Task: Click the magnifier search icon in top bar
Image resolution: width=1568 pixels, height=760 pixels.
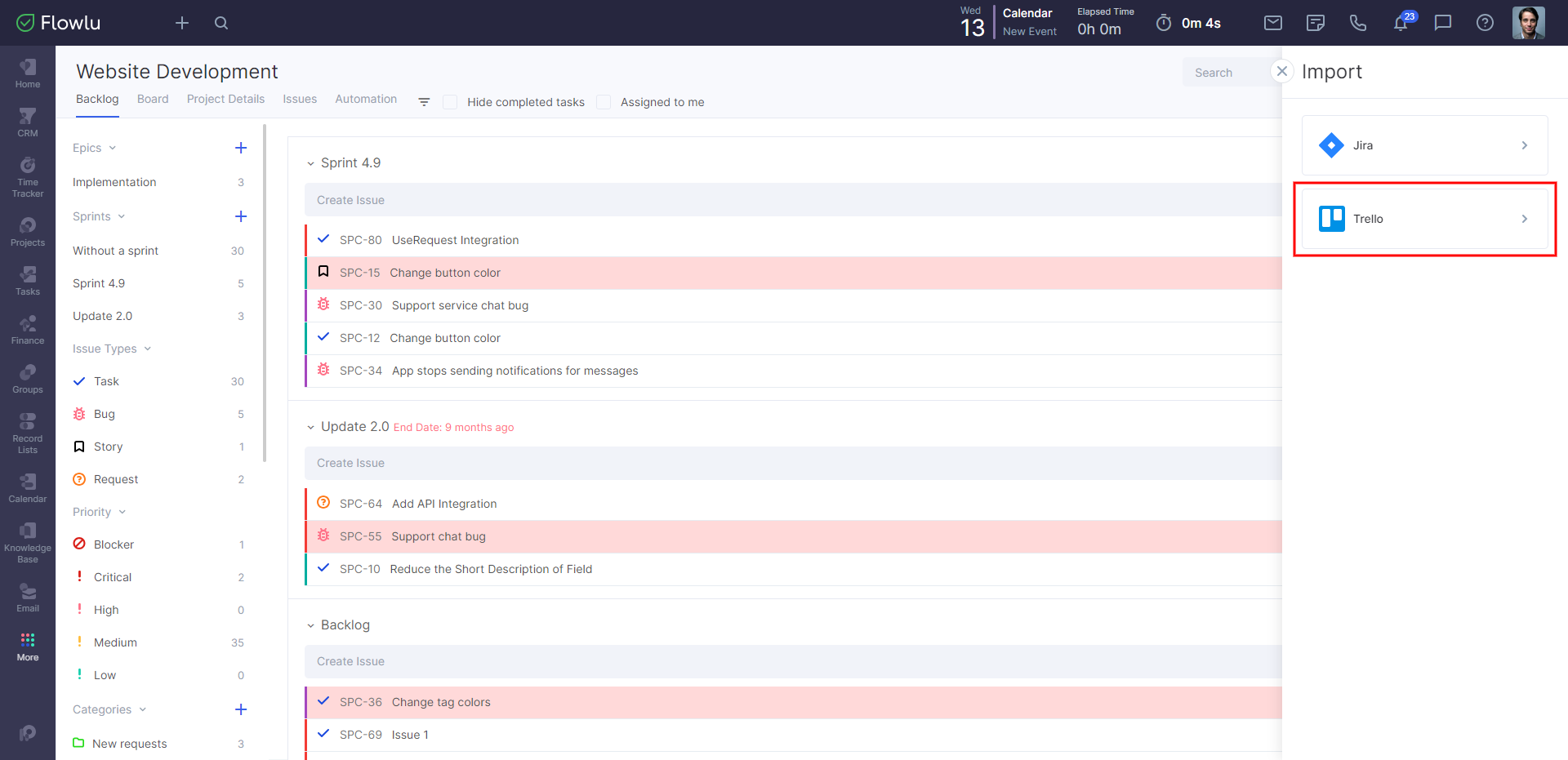Action: pos(221,23)
